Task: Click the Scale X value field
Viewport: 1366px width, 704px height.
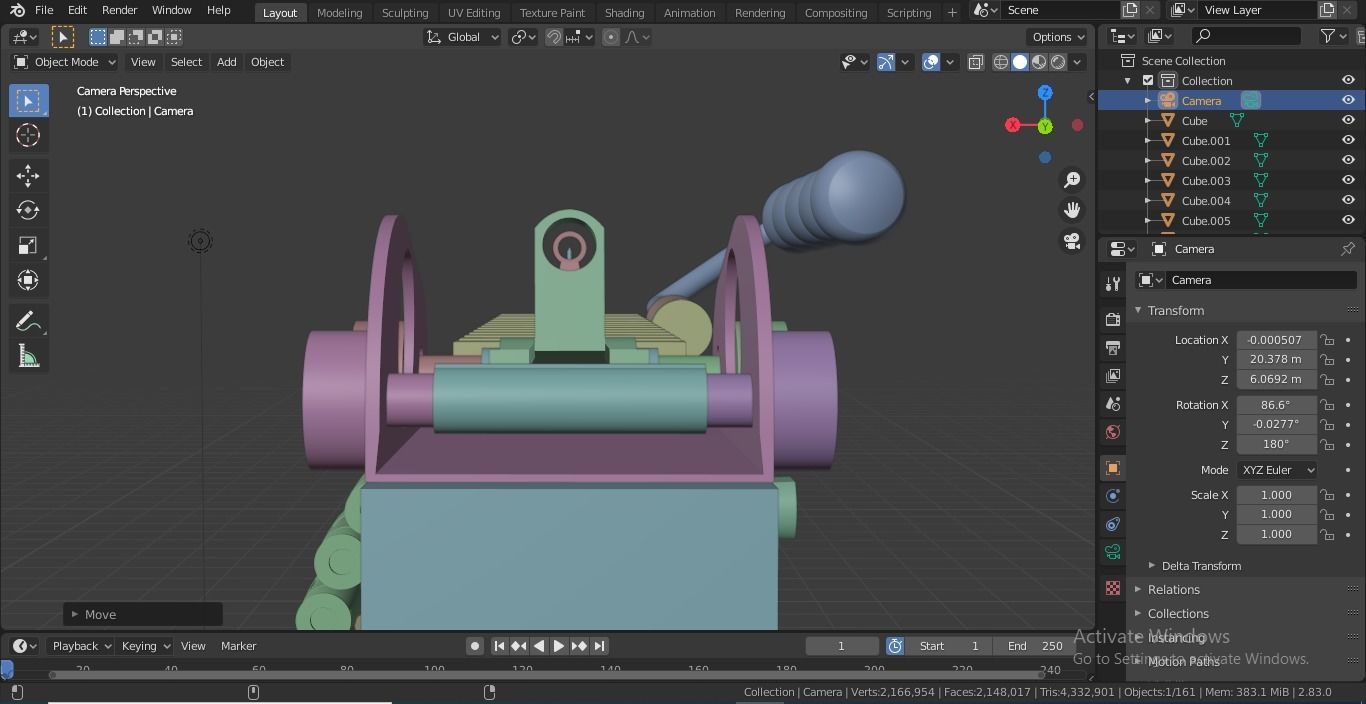Action: tap(1276, 495)
